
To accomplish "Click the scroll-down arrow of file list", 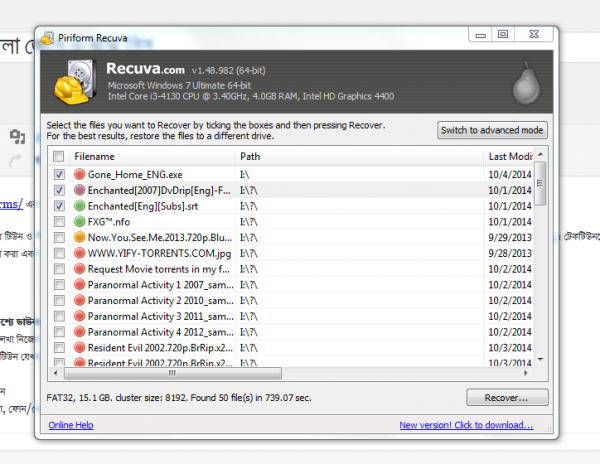I will point(540,359).
